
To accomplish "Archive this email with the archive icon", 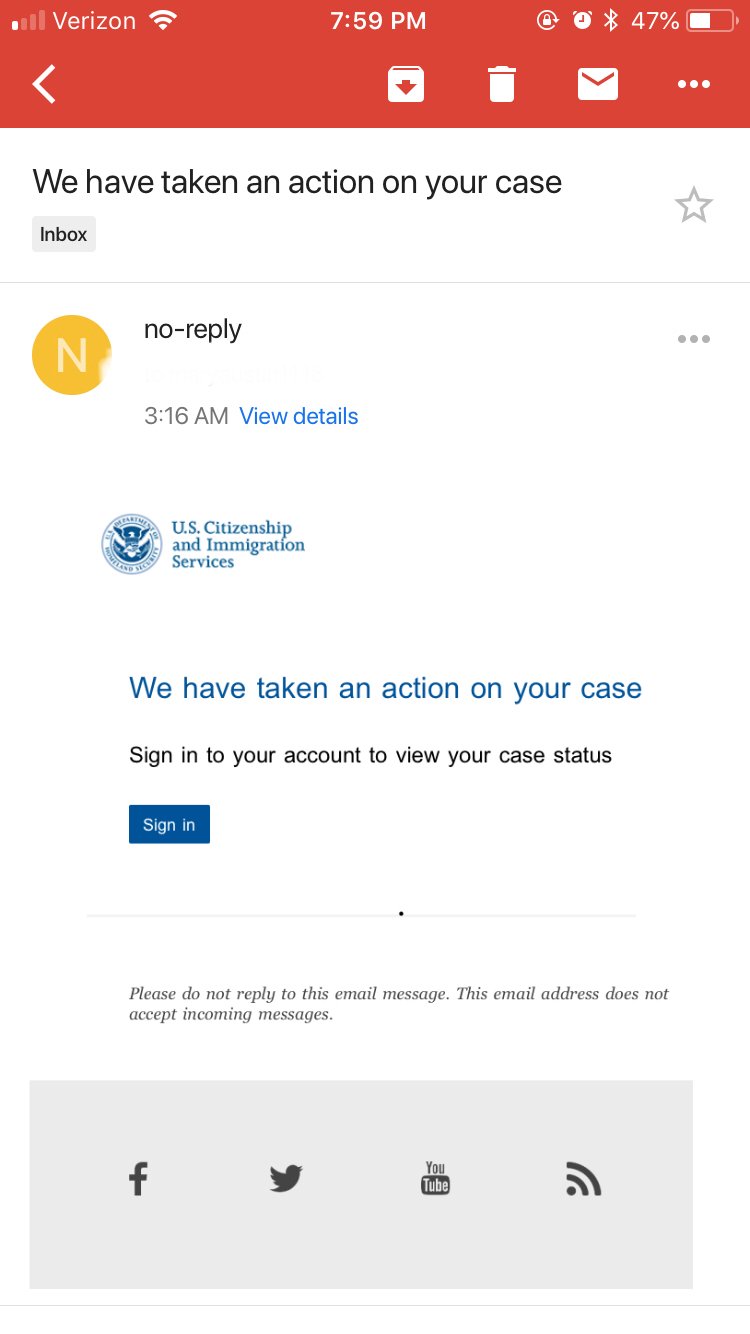I will coord(406,84).
